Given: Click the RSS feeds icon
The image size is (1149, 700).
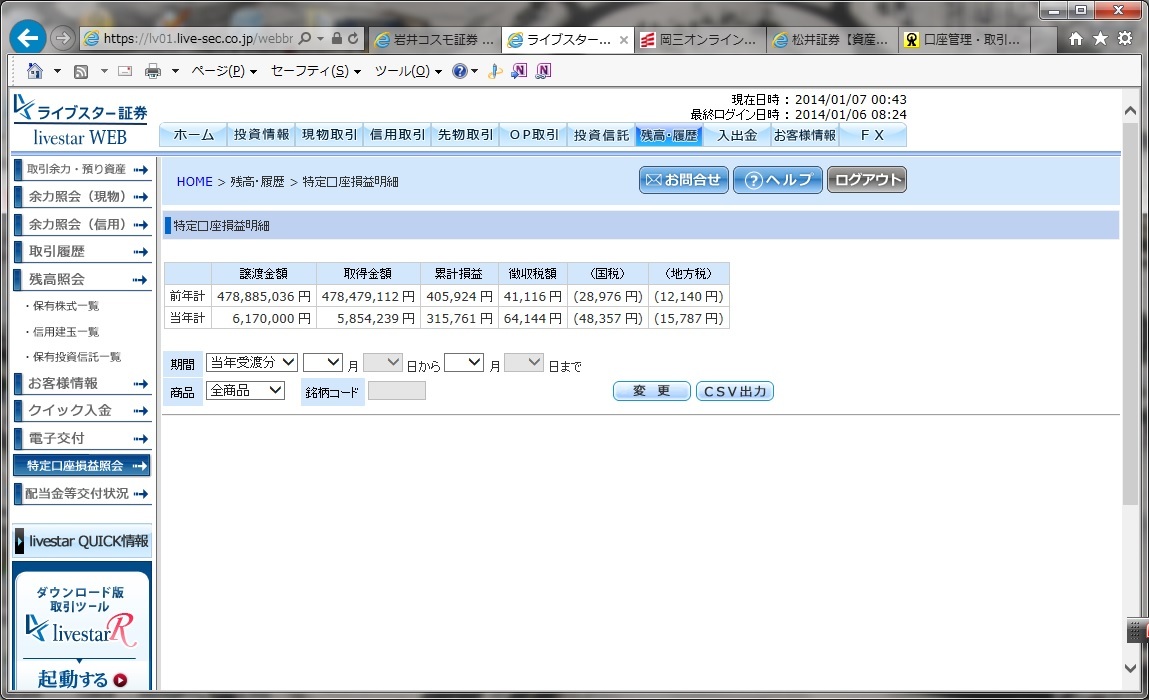Looking at the screenshot, I should pyautogui.click(x=81, y=71).
